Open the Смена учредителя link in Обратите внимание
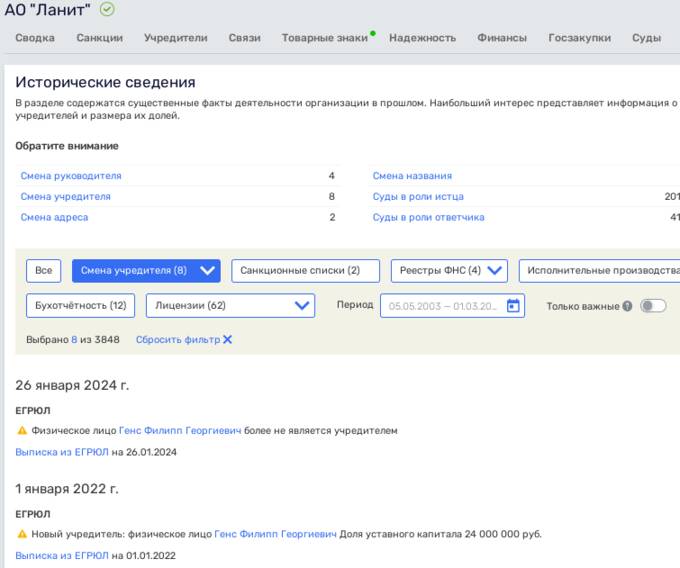 point(65,197)
